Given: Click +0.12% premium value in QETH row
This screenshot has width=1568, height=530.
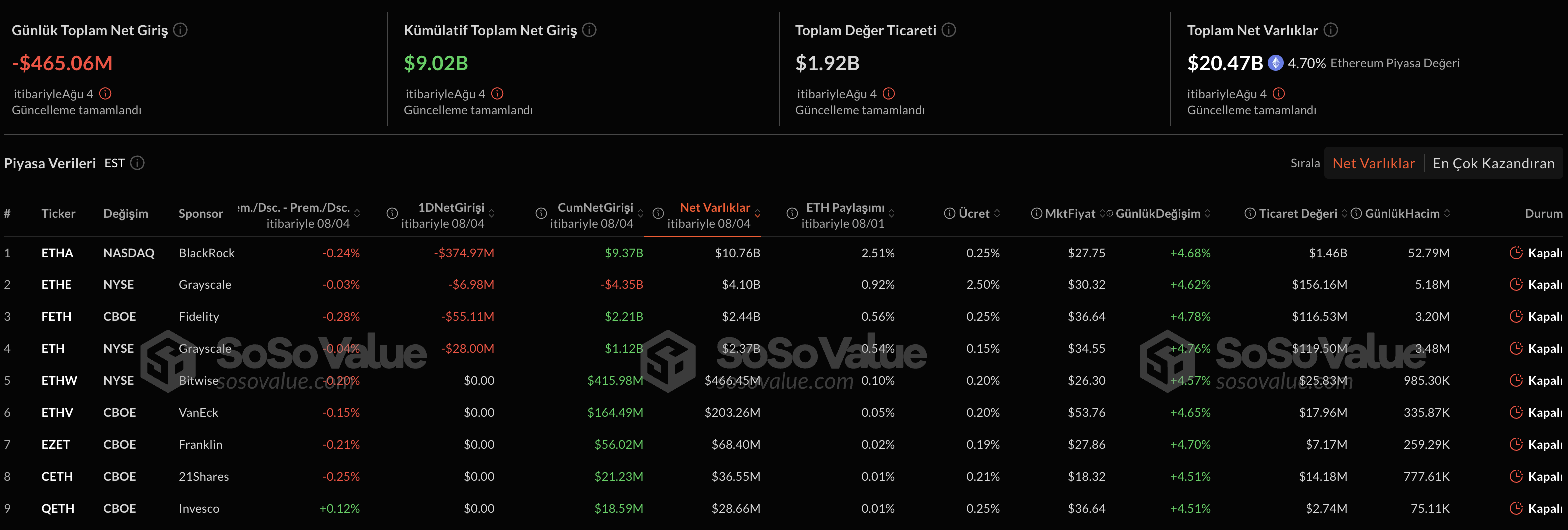Looking at the screenshot, I should click(340, 508).
